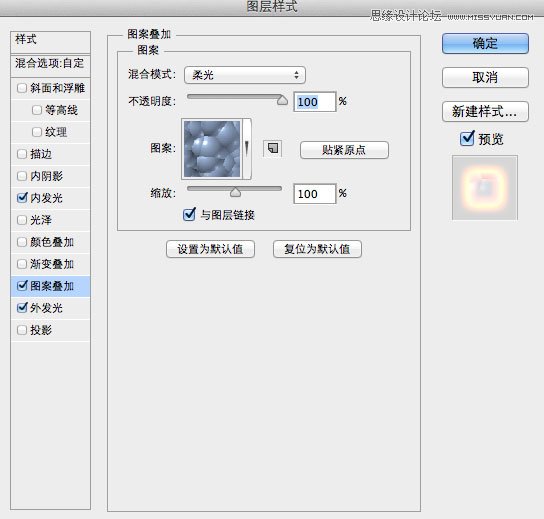The height and width of the screenshot is (519, 544).
Task: Open the 内发光 settings panel
Action: pos(46,198)
